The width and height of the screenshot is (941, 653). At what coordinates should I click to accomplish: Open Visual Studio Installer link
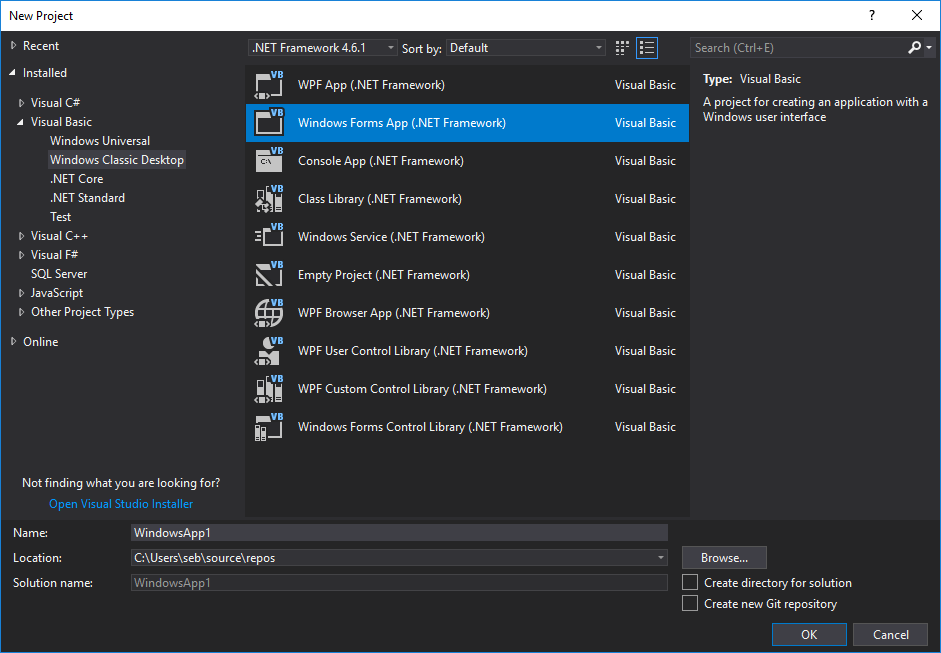(x=121, y=504)
